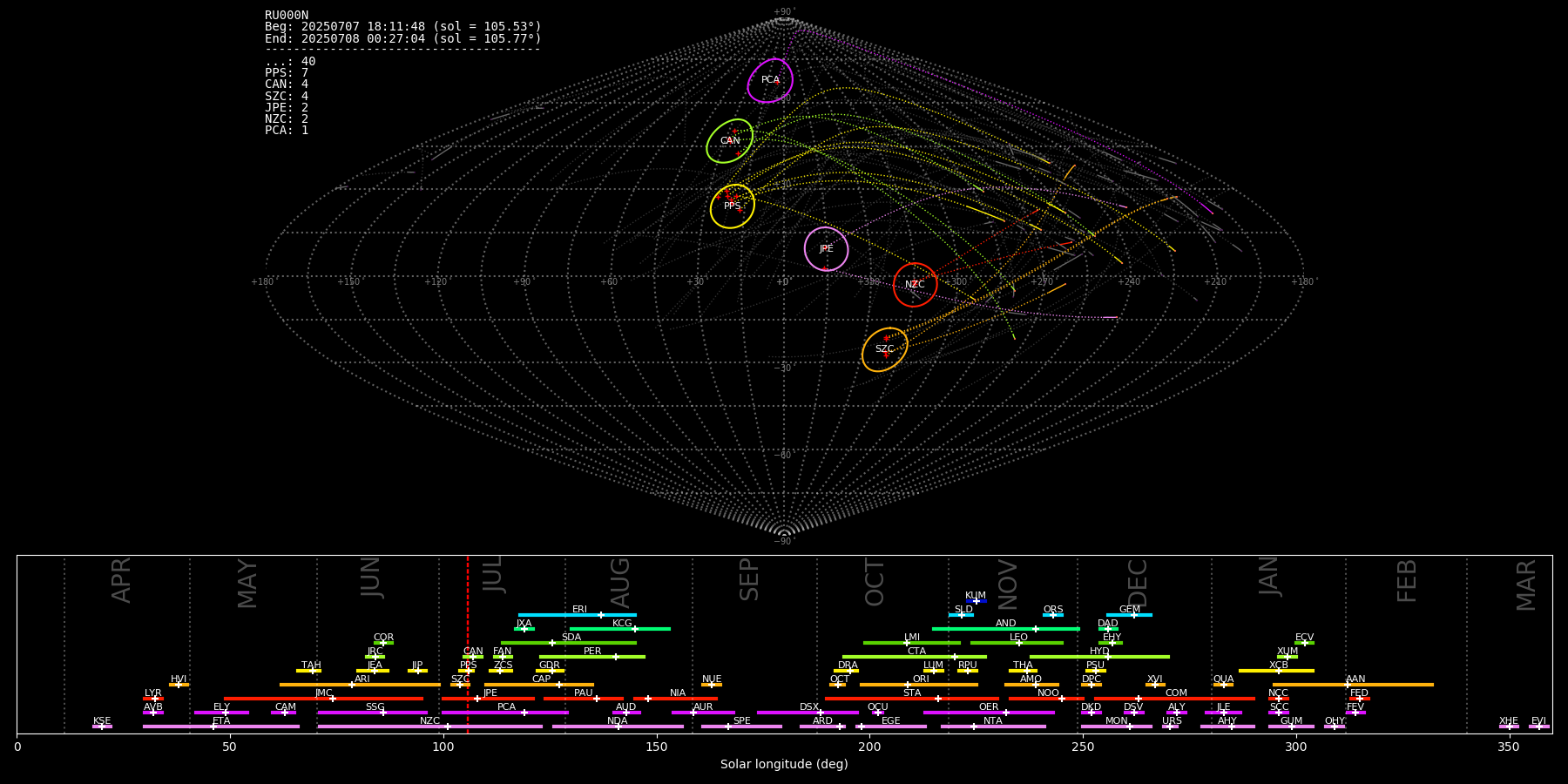The image size is (1568, 784).
Task: Click the XHE shower marker near March
Action: coord(1509,727)
